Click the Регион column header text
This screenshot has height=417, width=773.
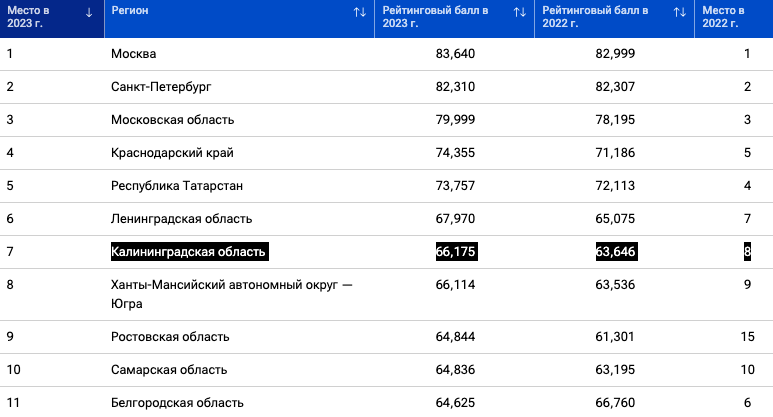click(x=130, y=10)
